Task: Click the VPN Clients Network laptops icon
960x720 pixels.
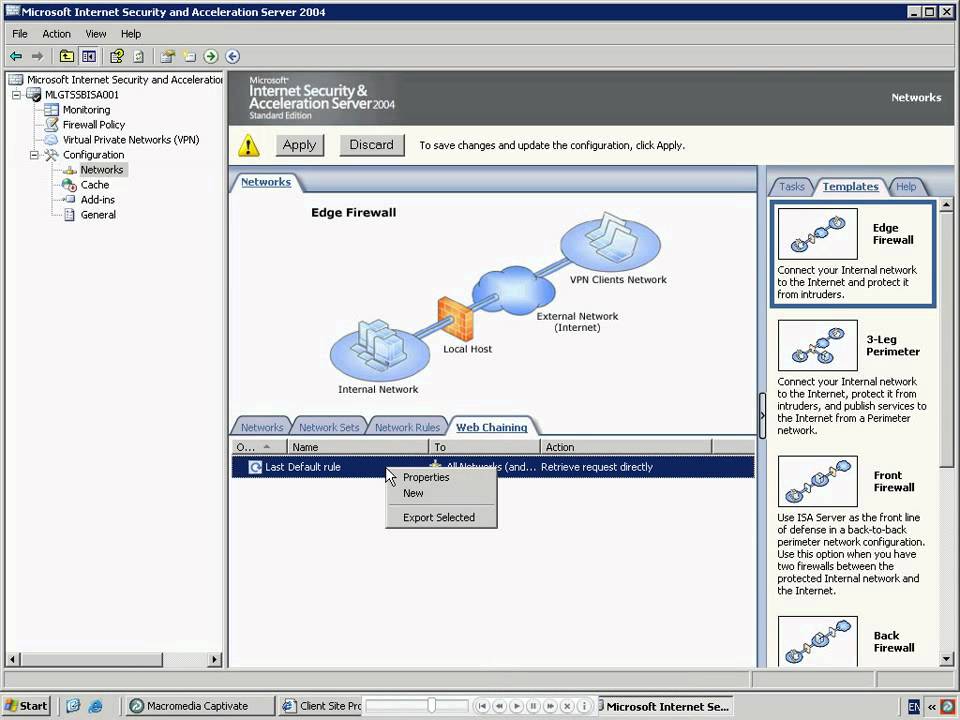Action: click(610, 242)
